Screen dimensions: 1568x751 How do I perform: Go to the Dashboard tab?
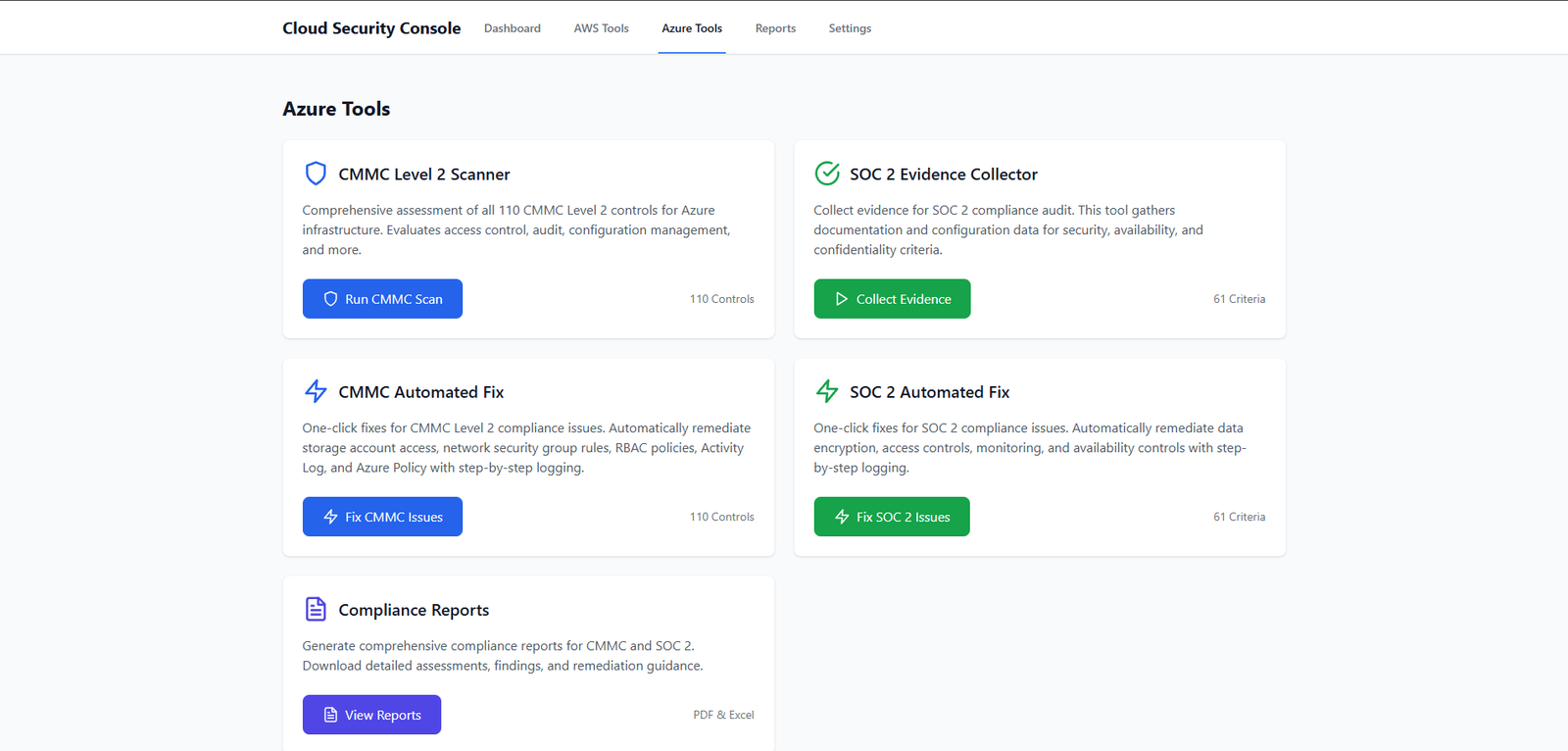pyautogui.click(x=513, y=28)
